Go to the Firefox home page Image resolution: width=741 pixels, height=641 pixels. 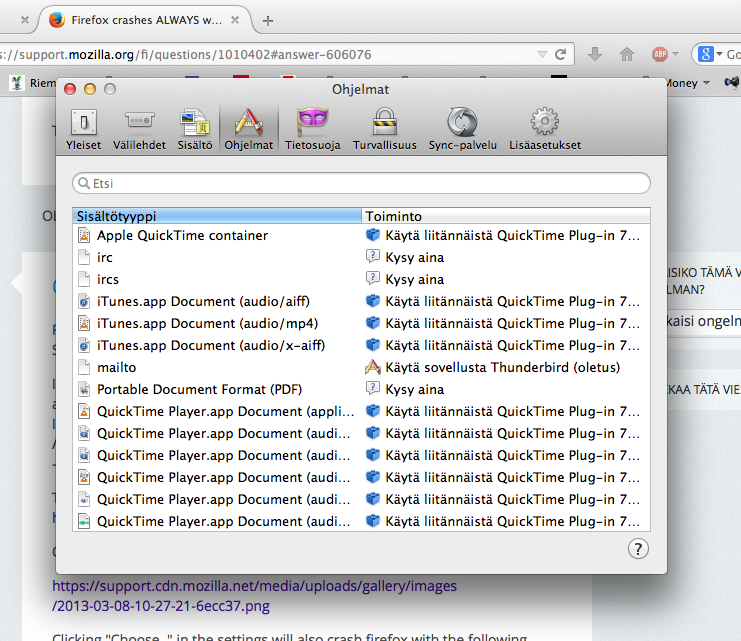tap(627, 54)
